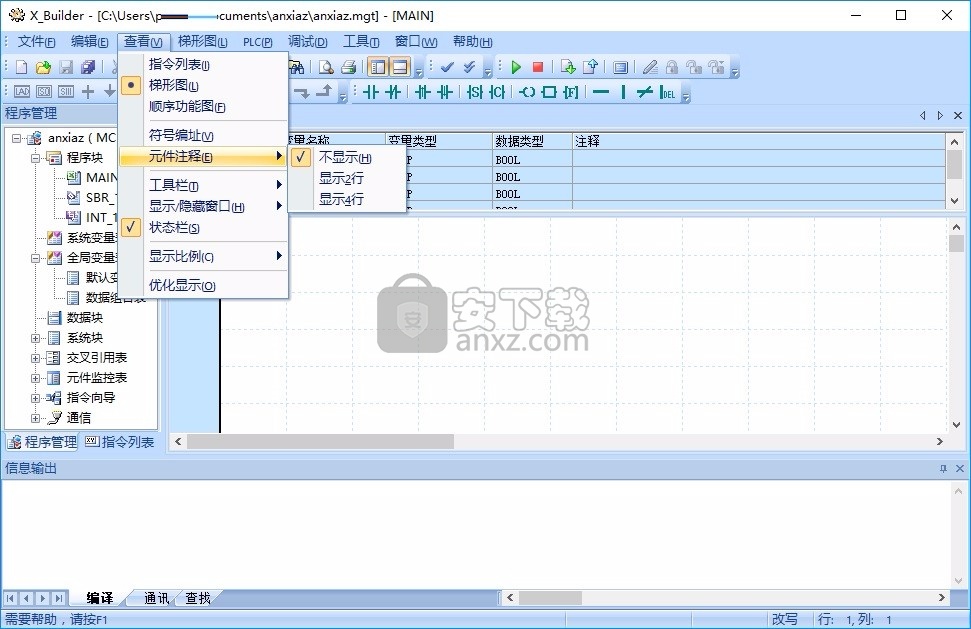
Task: Click the pencil edit icon
Action: [650, 67]
